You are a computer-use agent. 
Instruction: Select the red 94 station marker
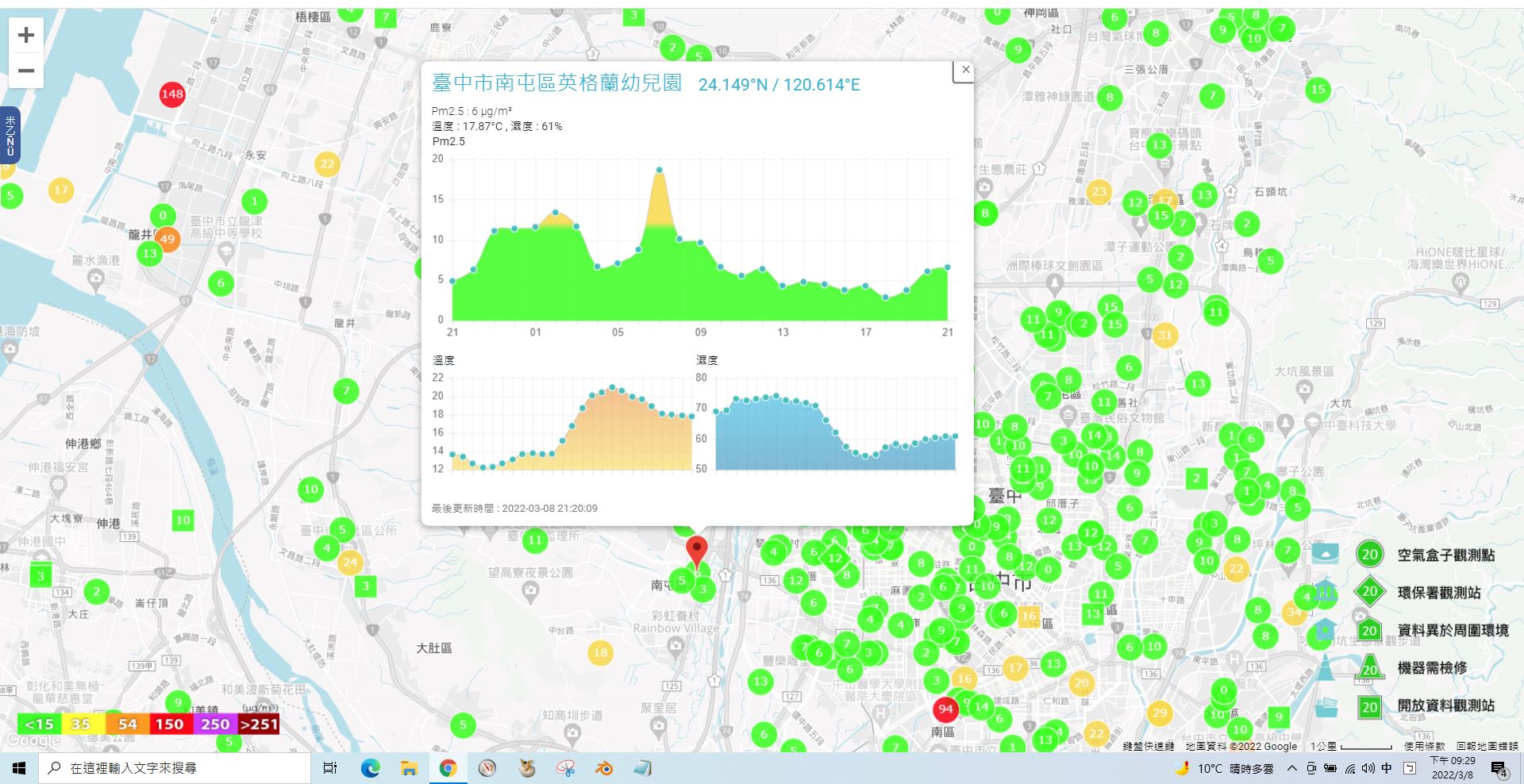(945, 709)
